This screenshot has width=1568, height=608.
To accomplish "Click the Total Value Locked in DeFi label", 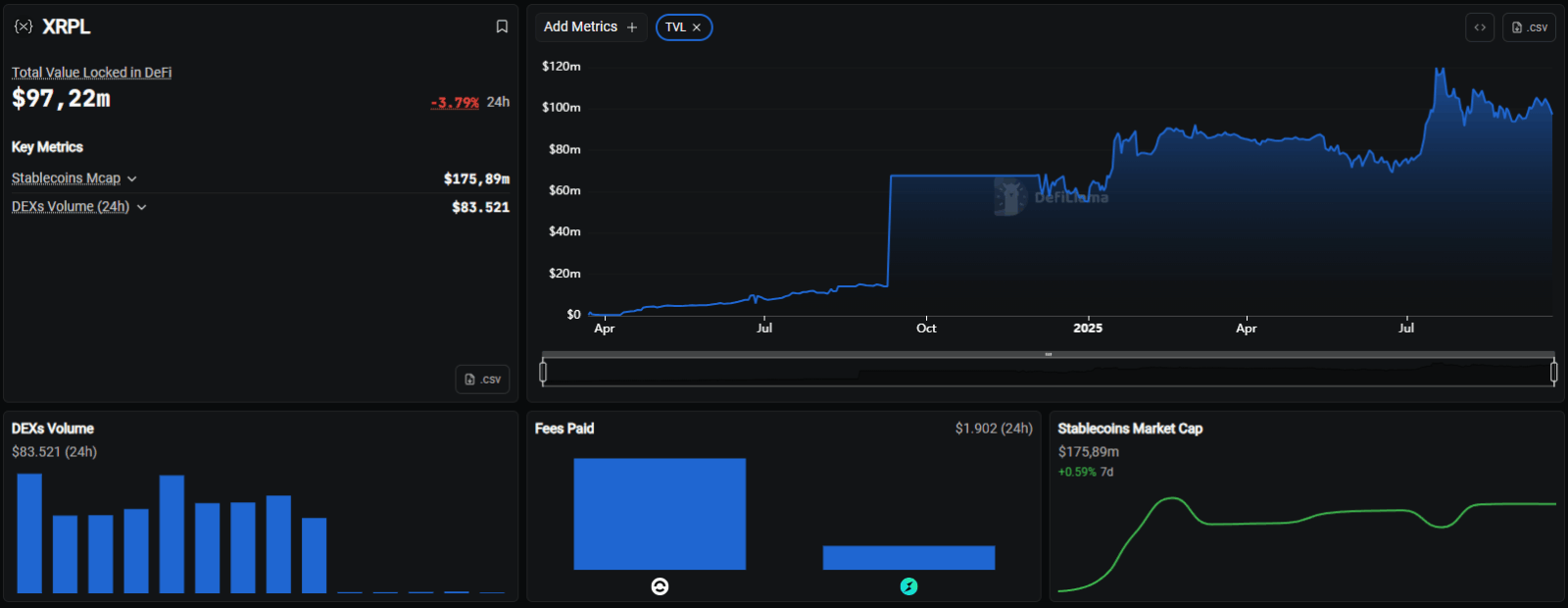I will [91, 73].
